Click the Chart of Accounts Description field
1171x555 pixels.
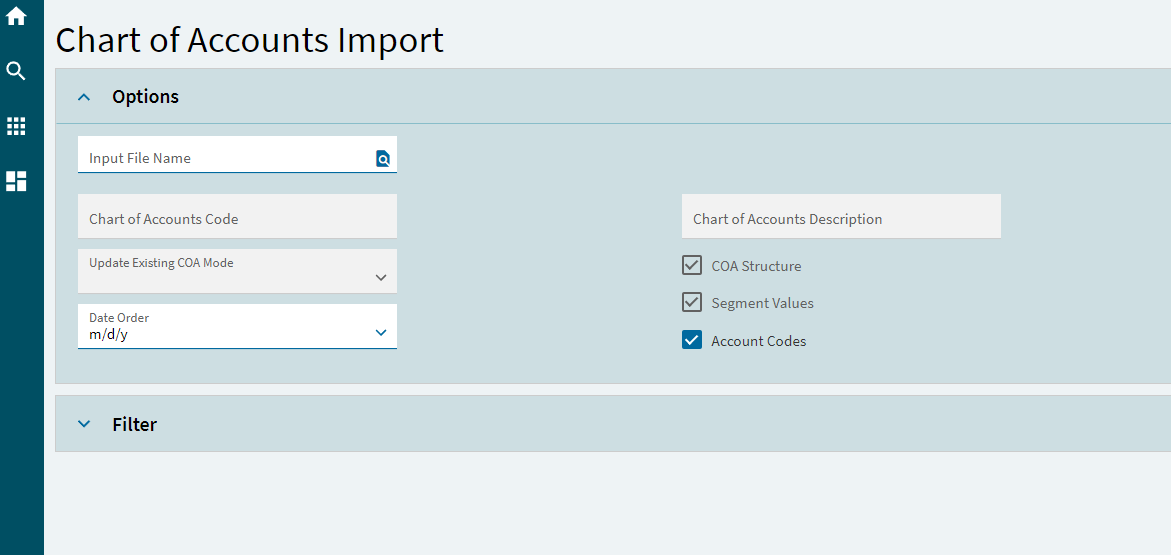coord(841,217)
